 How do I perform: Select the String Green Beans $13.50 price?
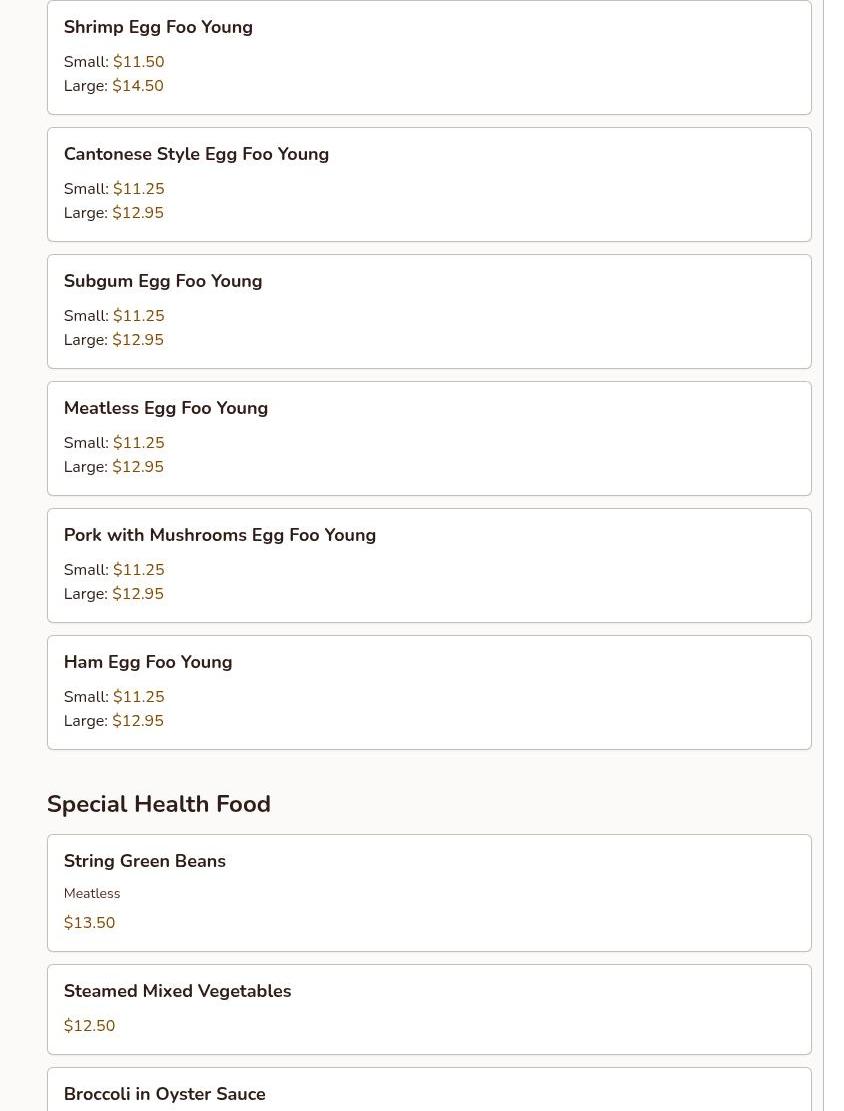tap(89, 923)
